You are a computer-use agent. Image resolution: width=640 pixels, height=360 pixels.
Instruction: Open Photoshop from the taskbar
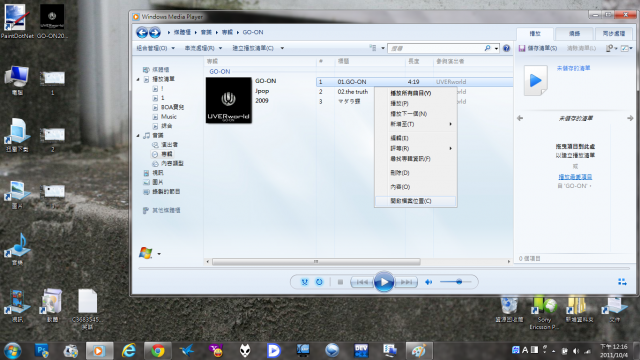[42, 351]
